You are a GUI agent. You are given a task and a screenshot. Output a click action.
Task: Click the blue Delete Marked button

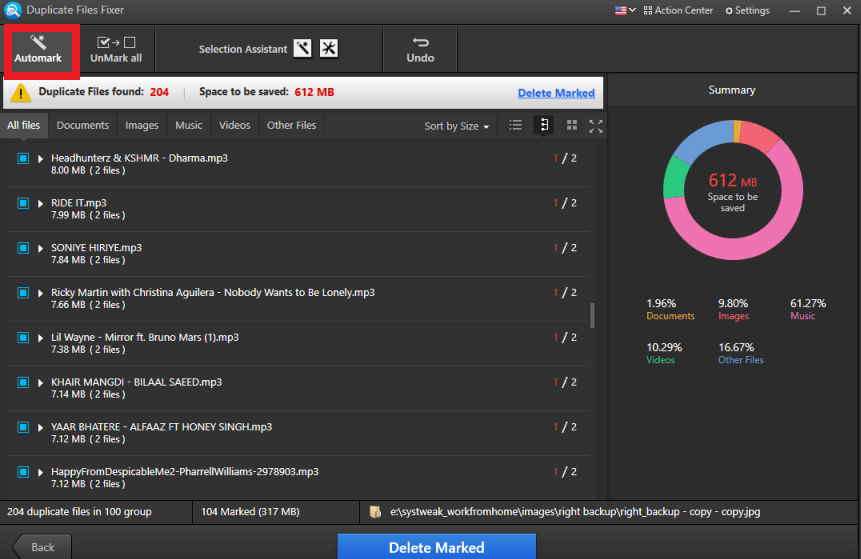pyautogui.click(x=436, y=547)
